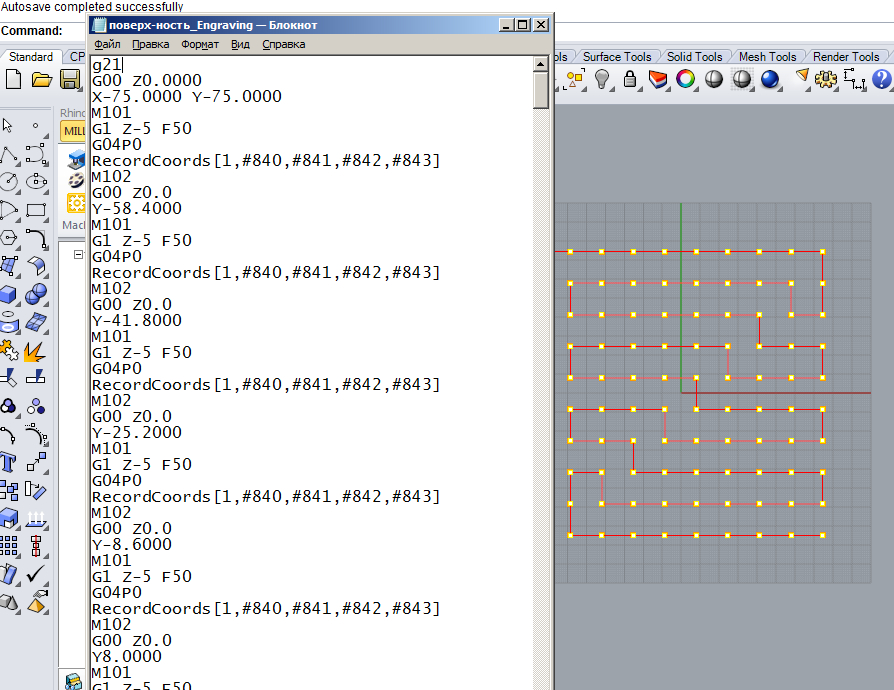This screenshot has width=894, height=690.
Task: Click the MILL tab in the Rhino side panel
Action: [x=74, y=131]
